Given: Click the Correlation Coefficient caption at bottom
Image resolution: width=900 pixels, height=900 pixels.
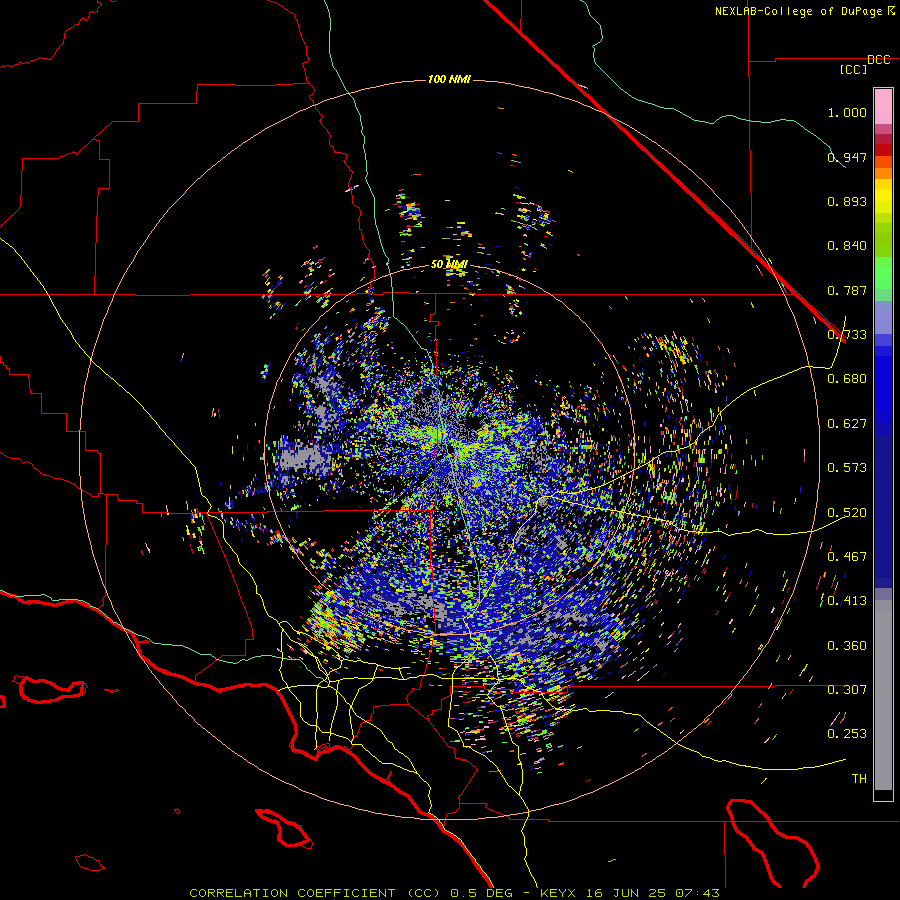Looking at the screenshot, I should click(x=454, y=893).
